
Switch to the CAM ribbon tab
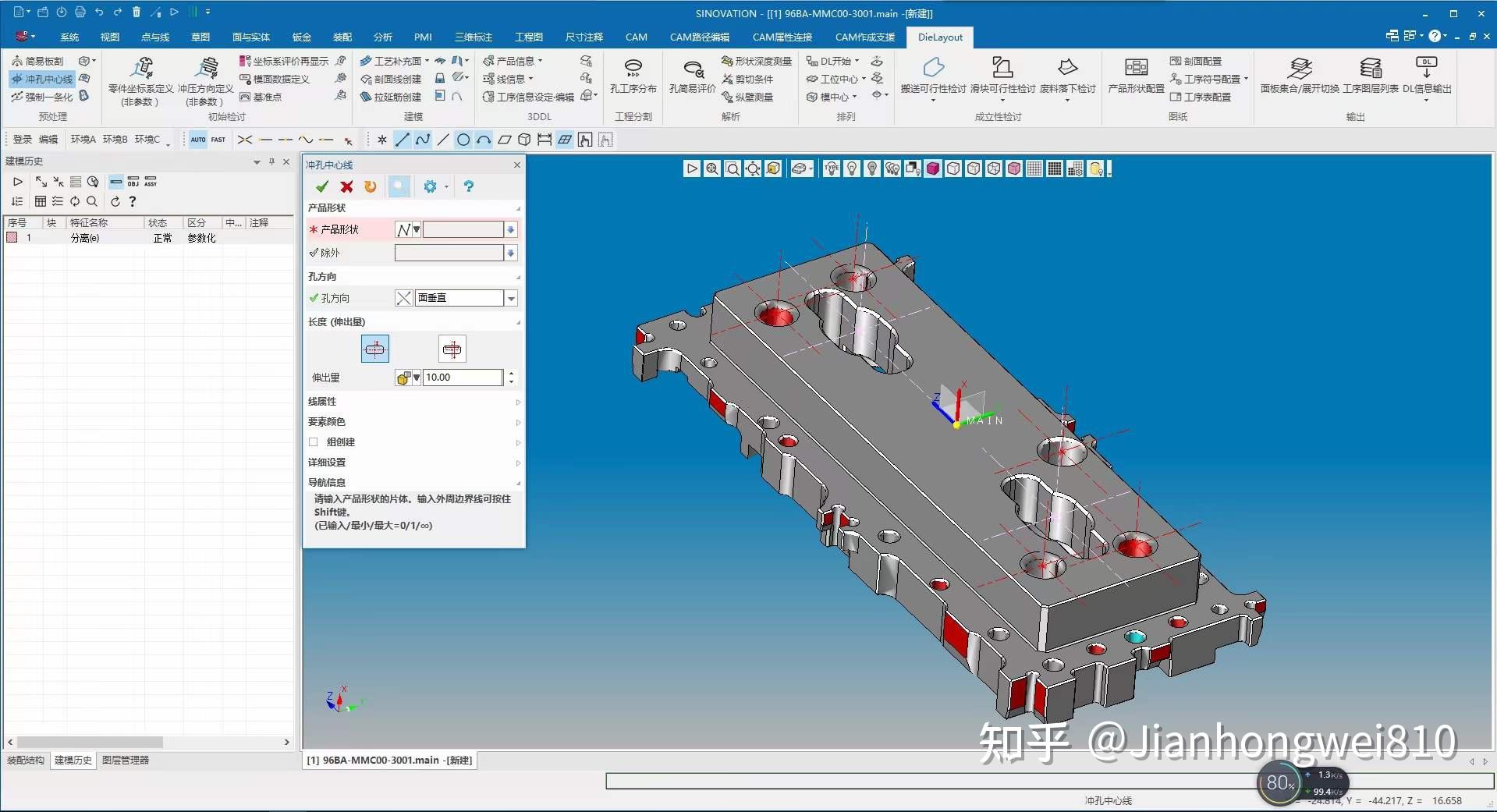pyautogui.click(x=636, y=37)
